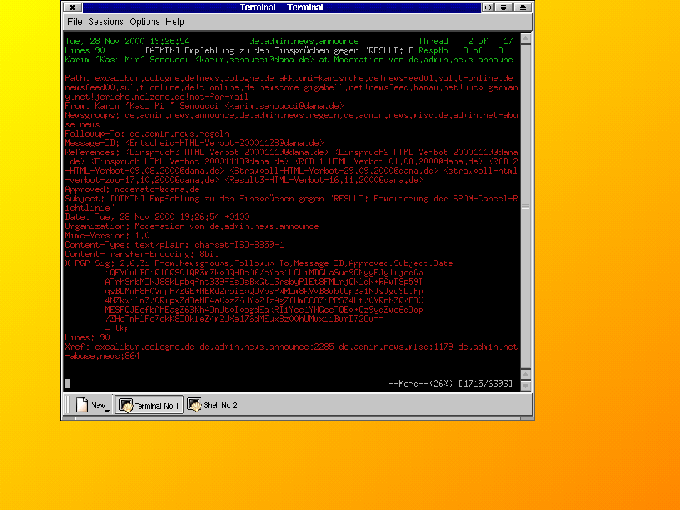The width and height of the screenshot is (680, 510).
Task: Click the X button at the title bar's left
Action: [x=72, y=7]
